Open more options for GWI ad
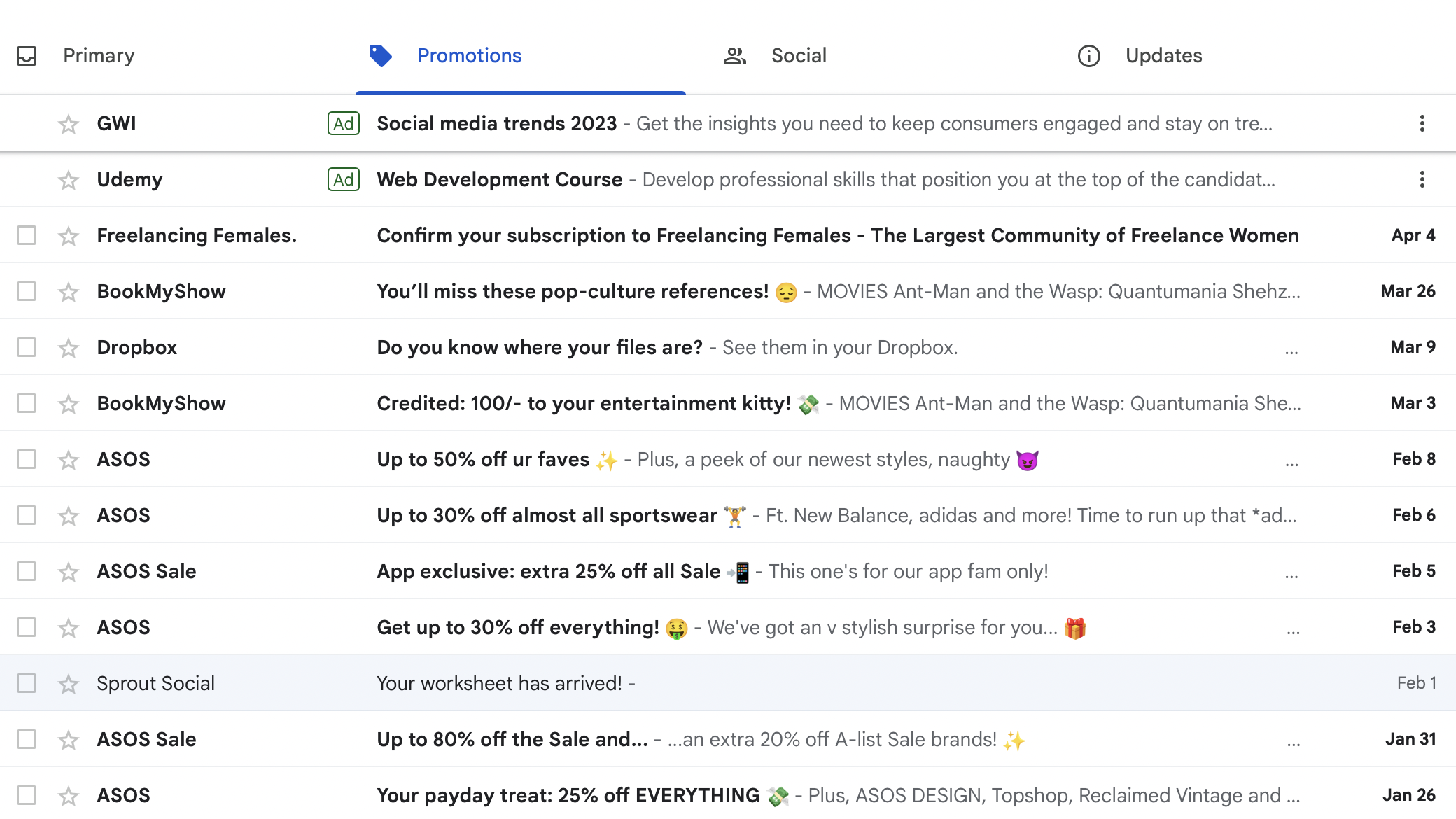 tap(1422, 123)
